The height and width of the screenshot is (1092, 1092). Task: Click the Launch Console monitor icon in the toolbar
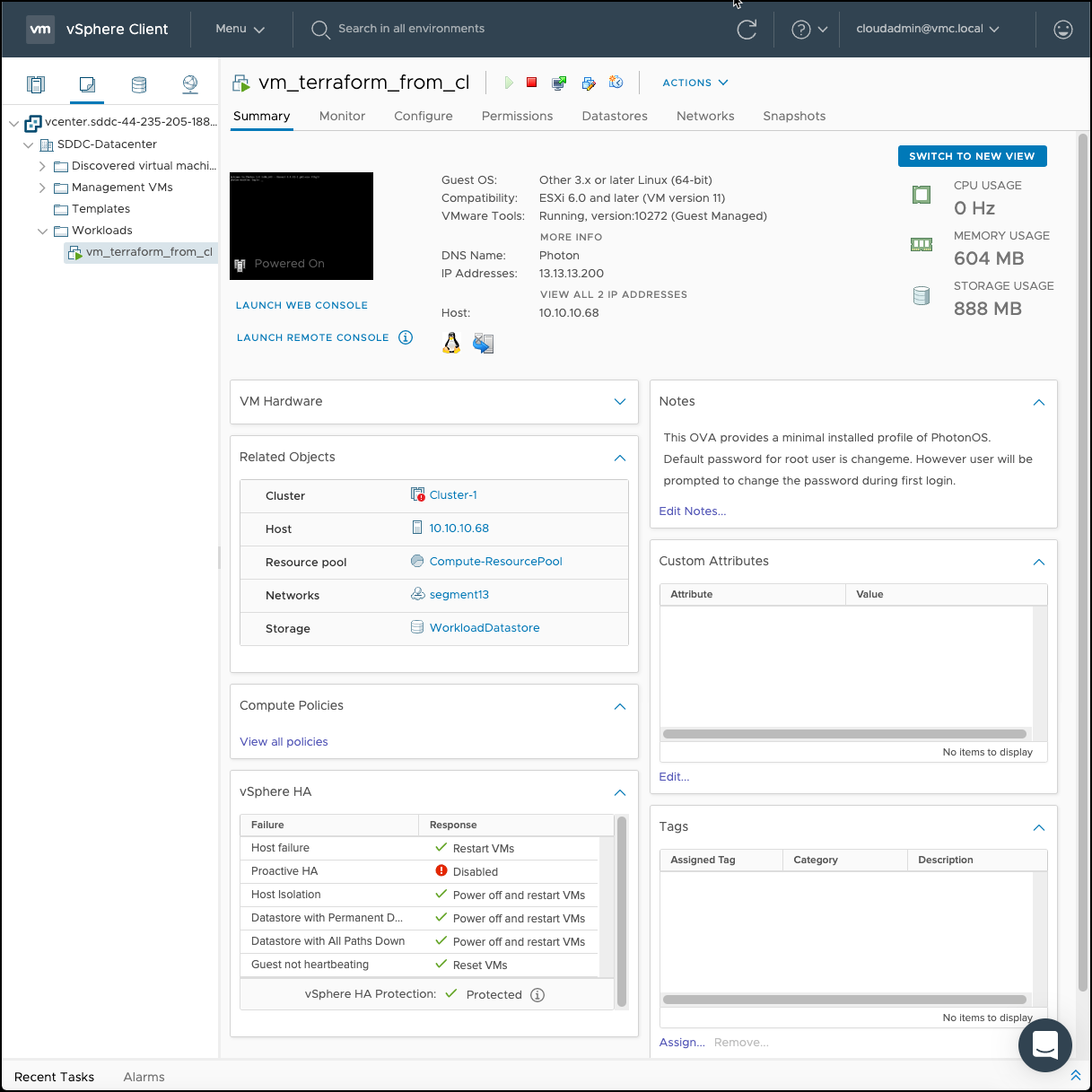tap(559, 83)
